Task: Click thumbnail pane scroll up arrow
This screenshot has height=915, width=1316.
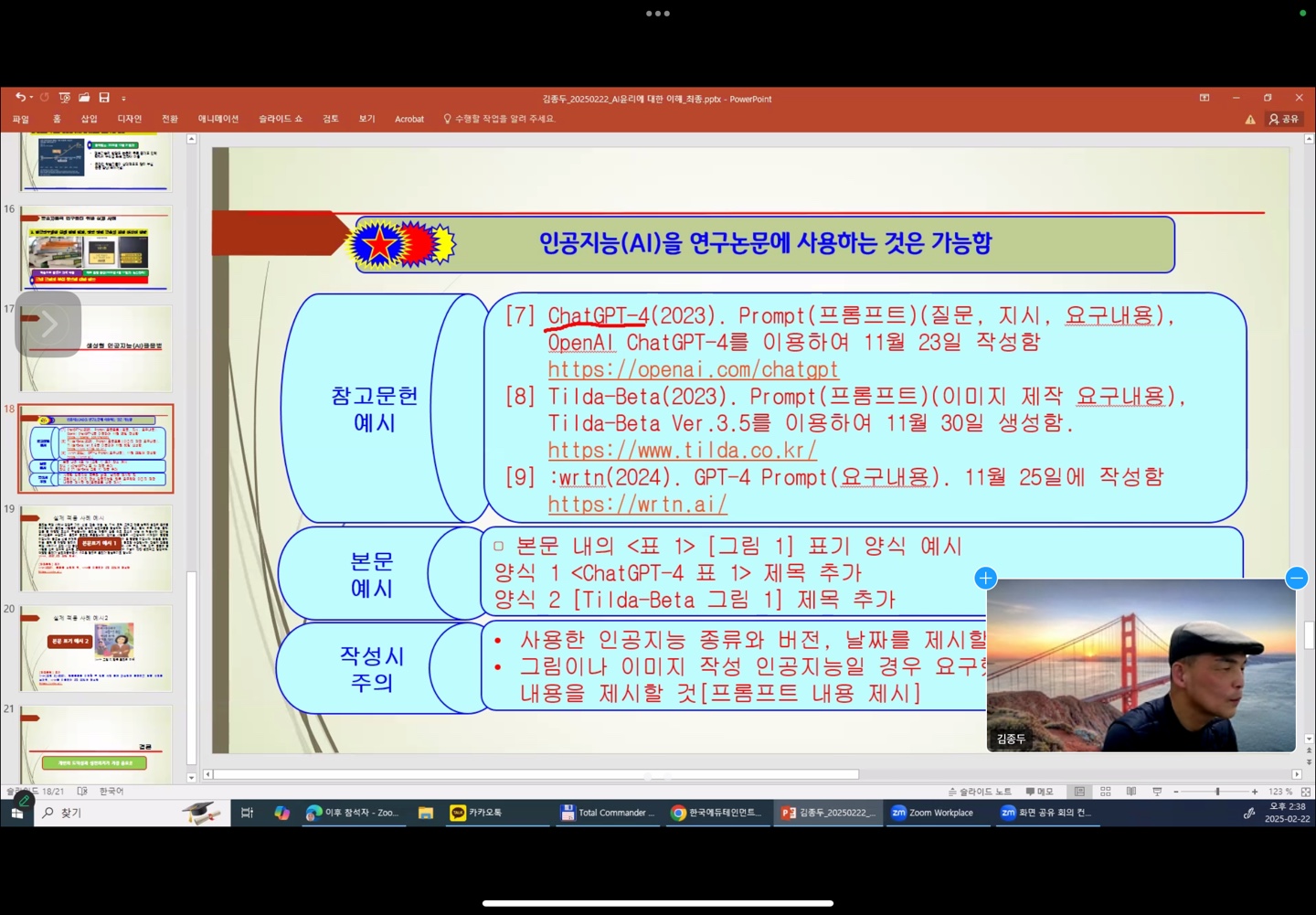Action: pyautogui.click(x=191, y=139)
